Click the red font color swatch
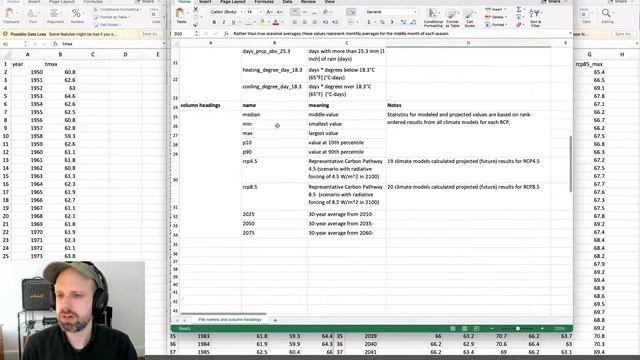Screen dimensions: 640x360 276,22
